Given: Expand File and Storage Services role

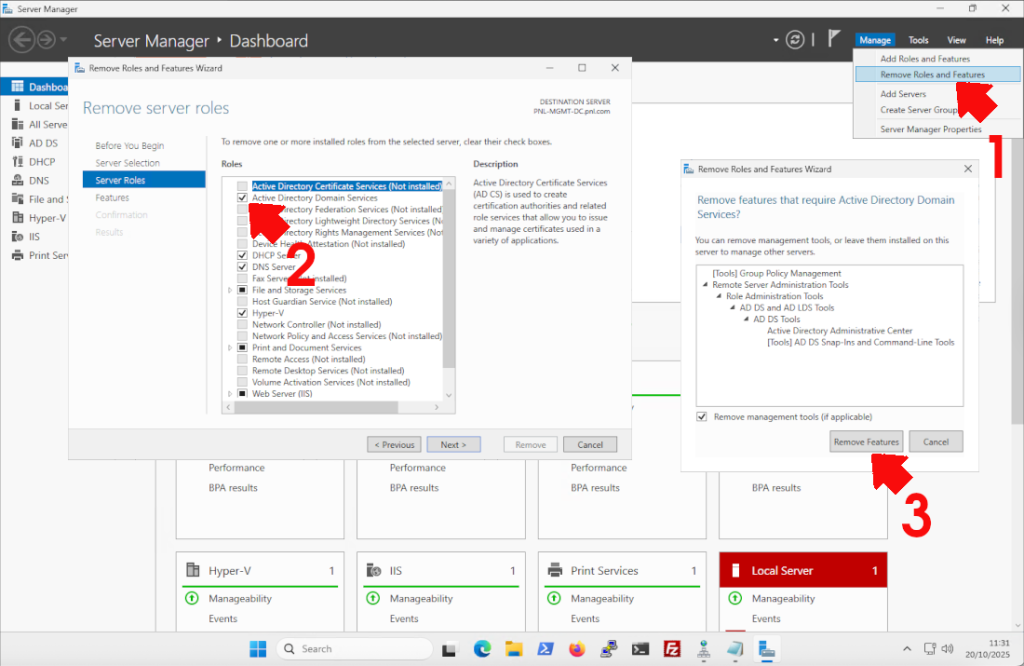Looking at the screenshot, I should tap(229, 290).
